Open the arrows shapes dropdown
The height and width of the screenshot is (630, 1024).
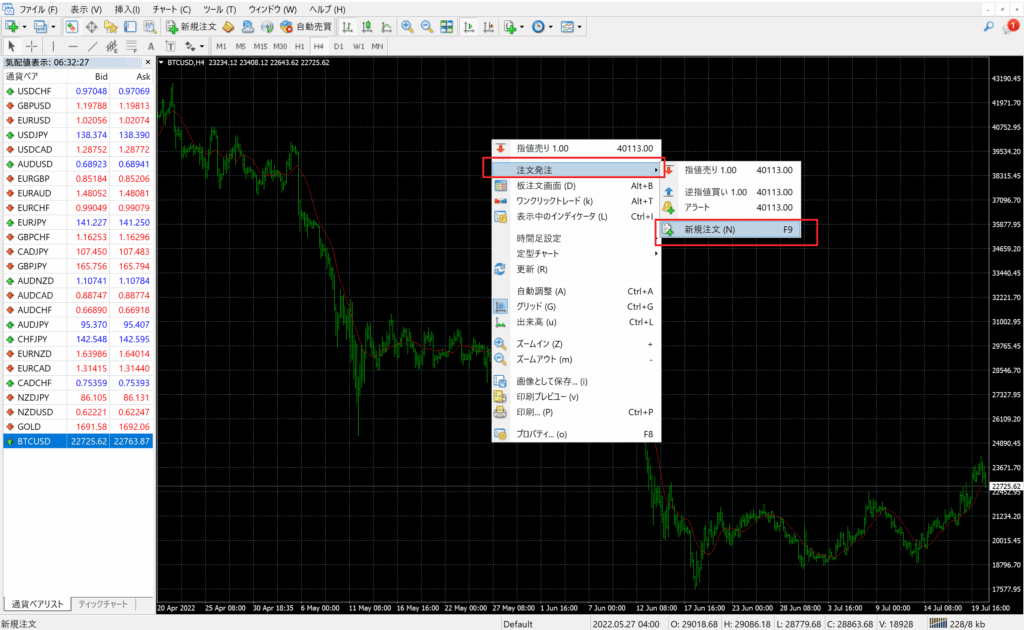(x=194, y=46)
